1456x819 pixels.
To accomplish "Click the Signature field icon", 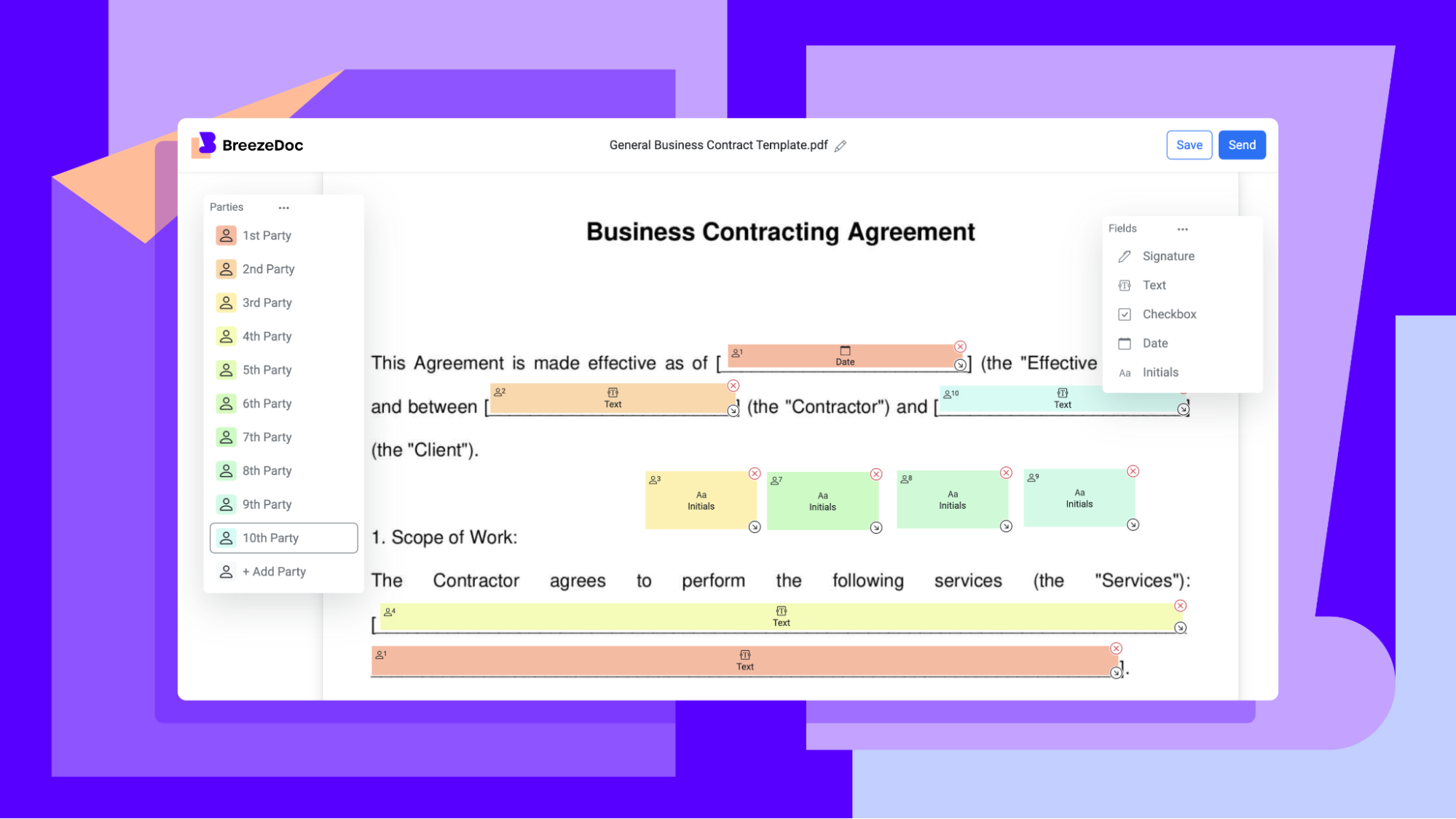I will tap(1126, 256).
